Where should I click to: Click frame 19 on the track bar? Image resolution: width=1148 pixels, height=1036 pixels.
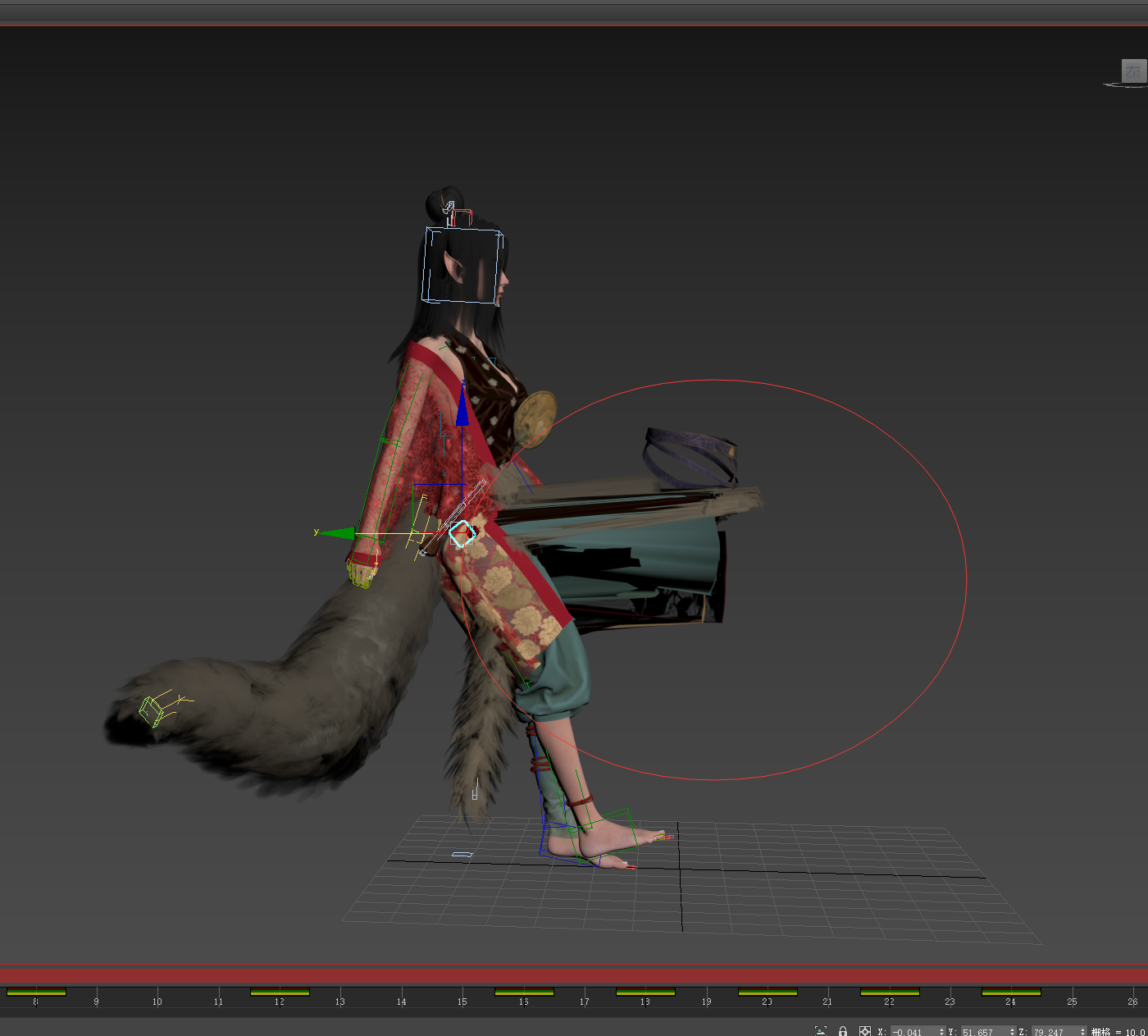[x=706, y=1002]
